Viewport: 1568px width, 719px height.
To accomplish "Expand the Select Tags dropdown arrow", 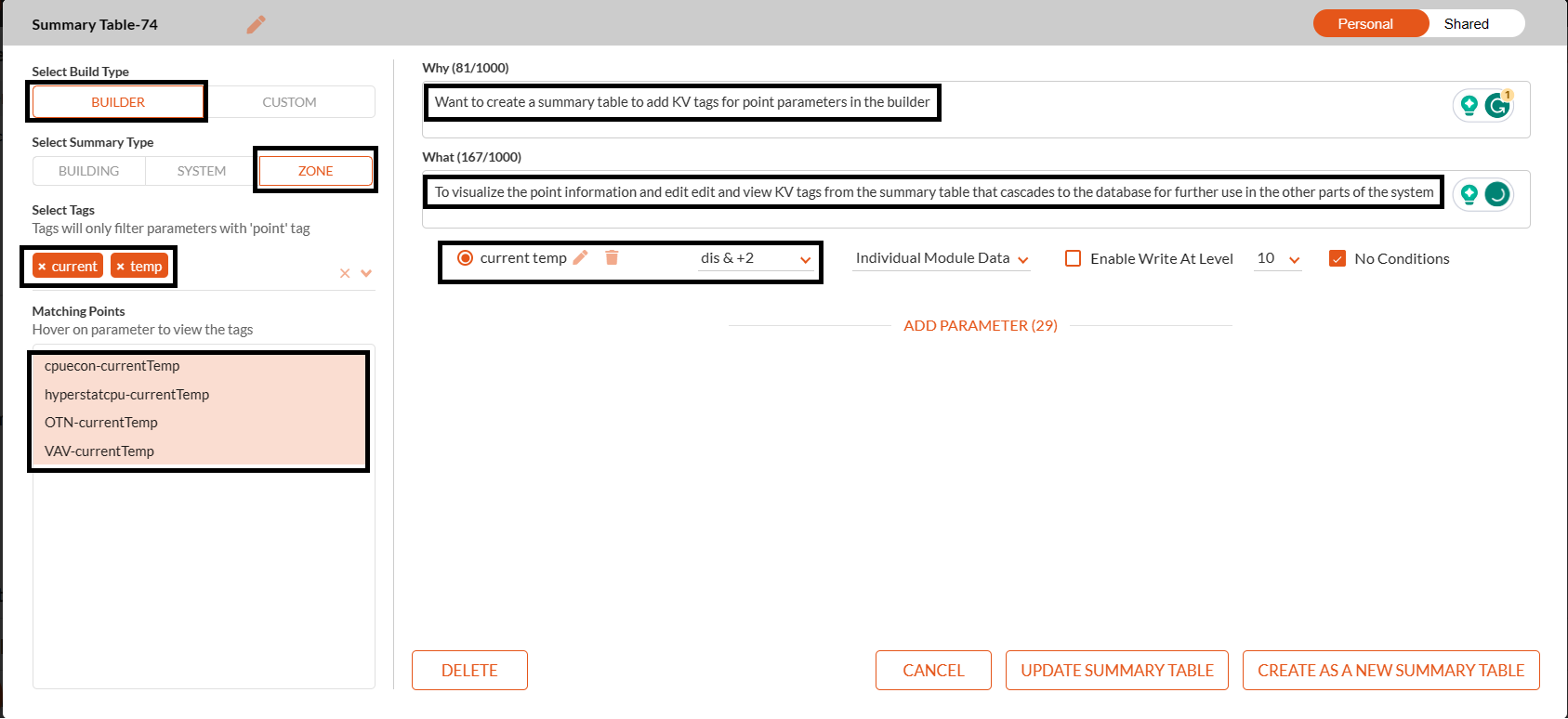I will point(366,273).
